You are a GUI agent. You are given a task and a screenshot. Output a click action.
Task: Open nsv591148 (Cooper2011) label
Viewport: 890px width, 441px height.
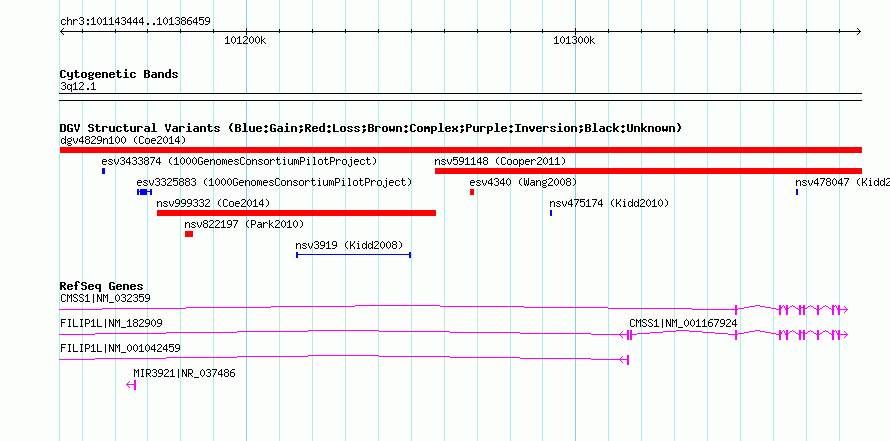coord(500,161)
